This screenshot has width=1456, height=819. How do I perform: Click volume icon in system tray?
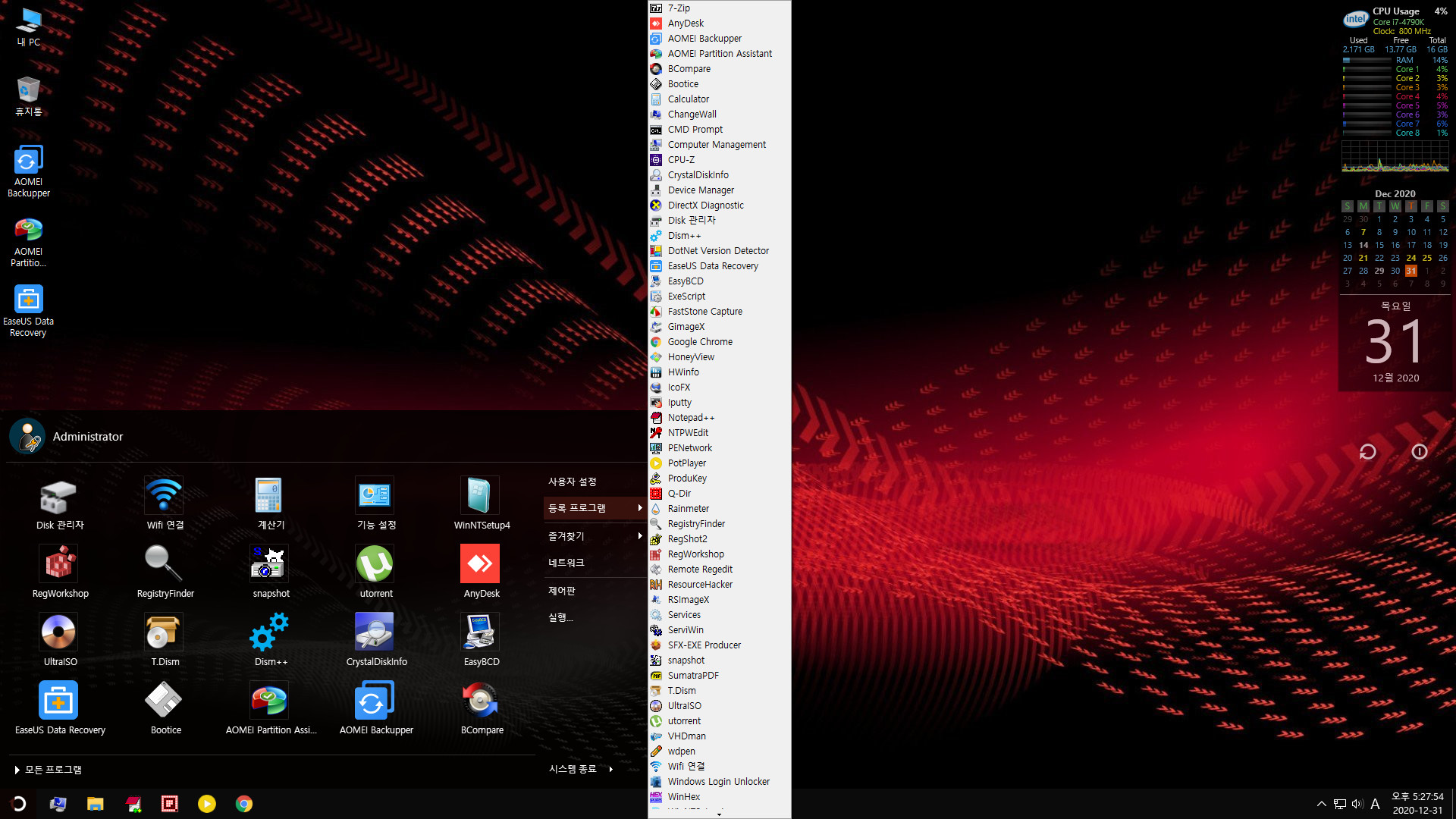coord(1357,804)
